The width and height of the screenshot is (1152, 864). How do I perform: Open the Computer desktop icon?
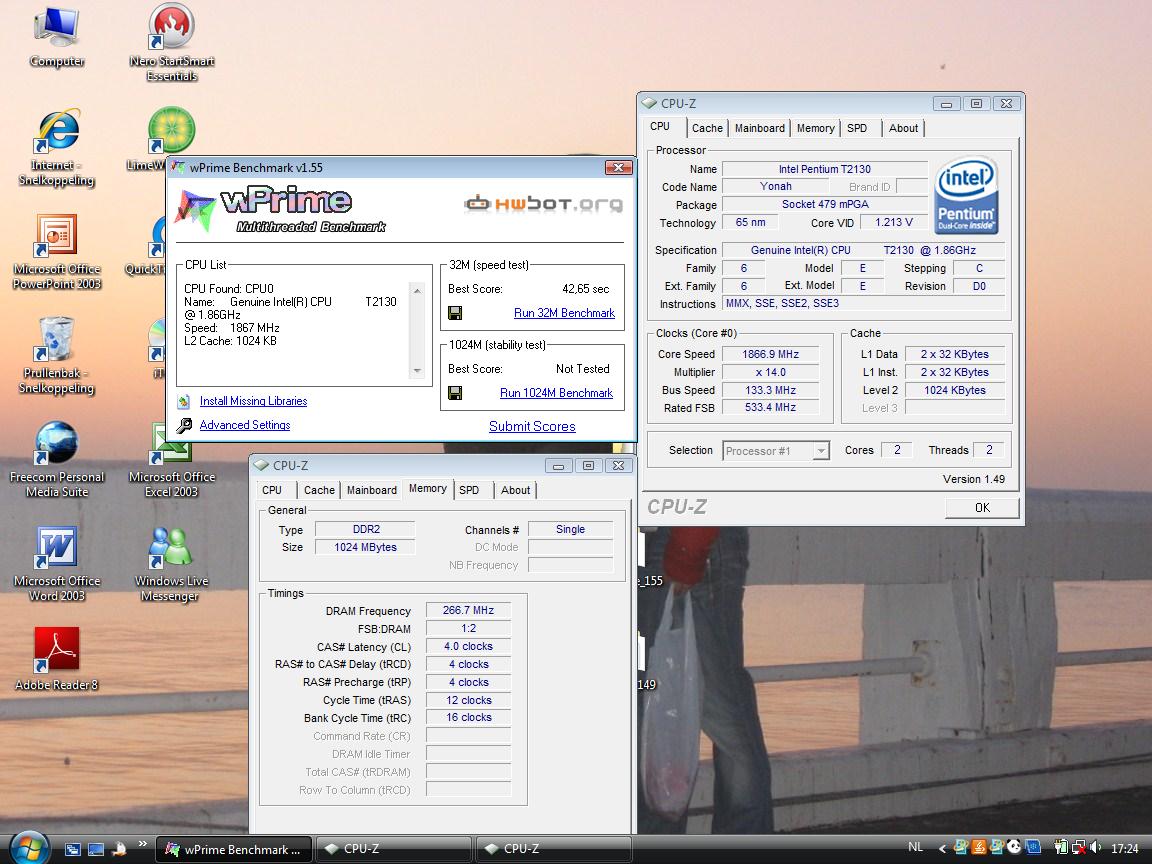pyautogui.click(x=57, y=37)
